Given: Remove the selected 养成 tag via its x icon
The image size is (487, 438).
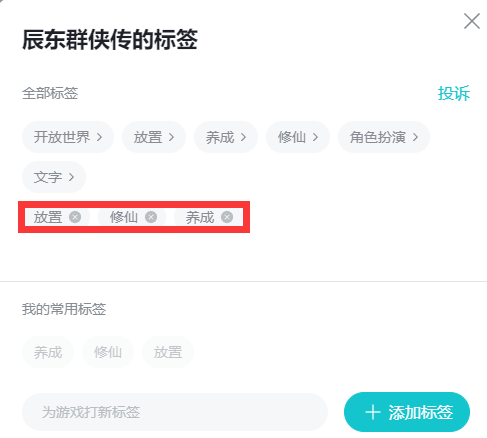Looking at the screenshot, I should [227, 217].
